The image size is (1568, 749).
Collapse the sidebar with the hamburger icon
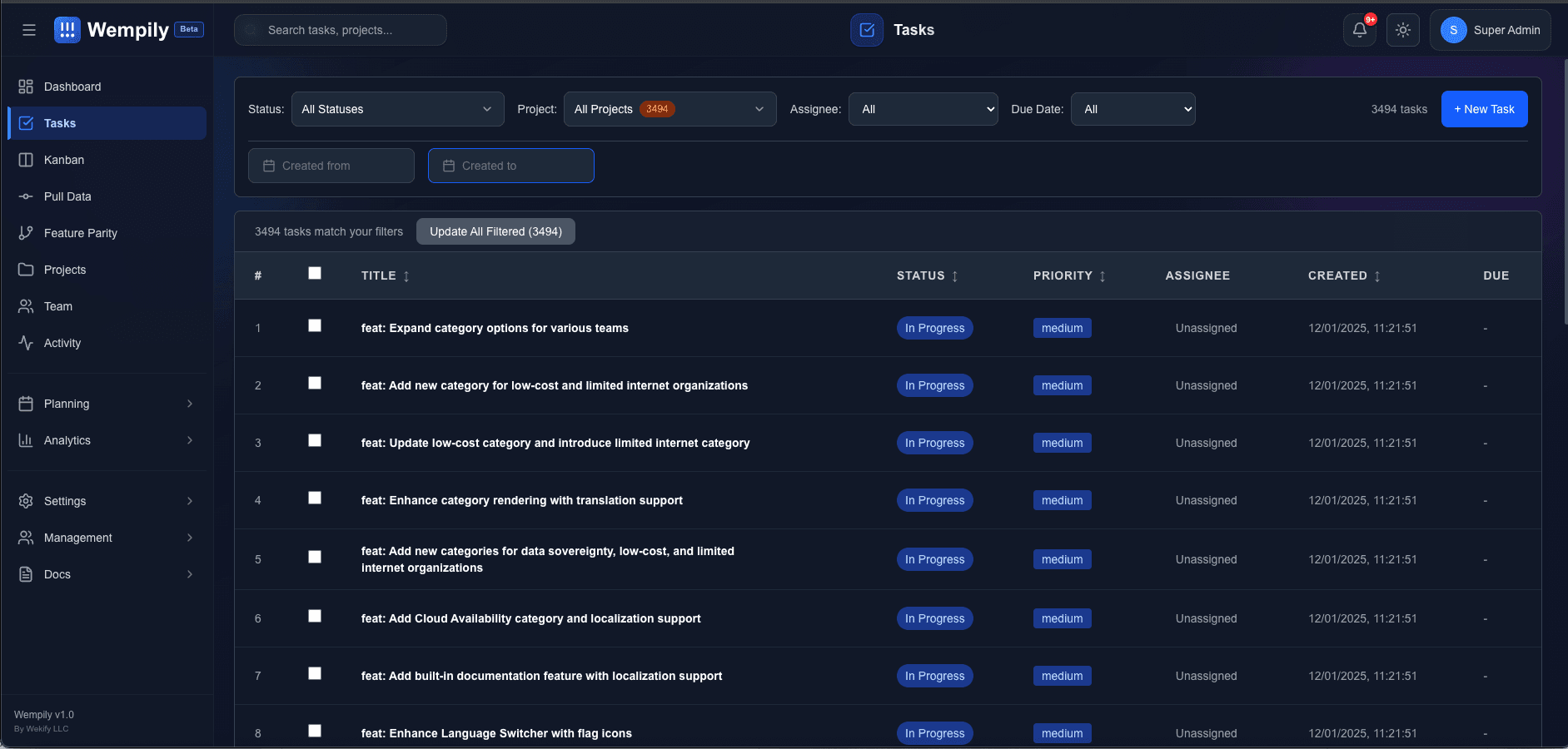[29, 30]
